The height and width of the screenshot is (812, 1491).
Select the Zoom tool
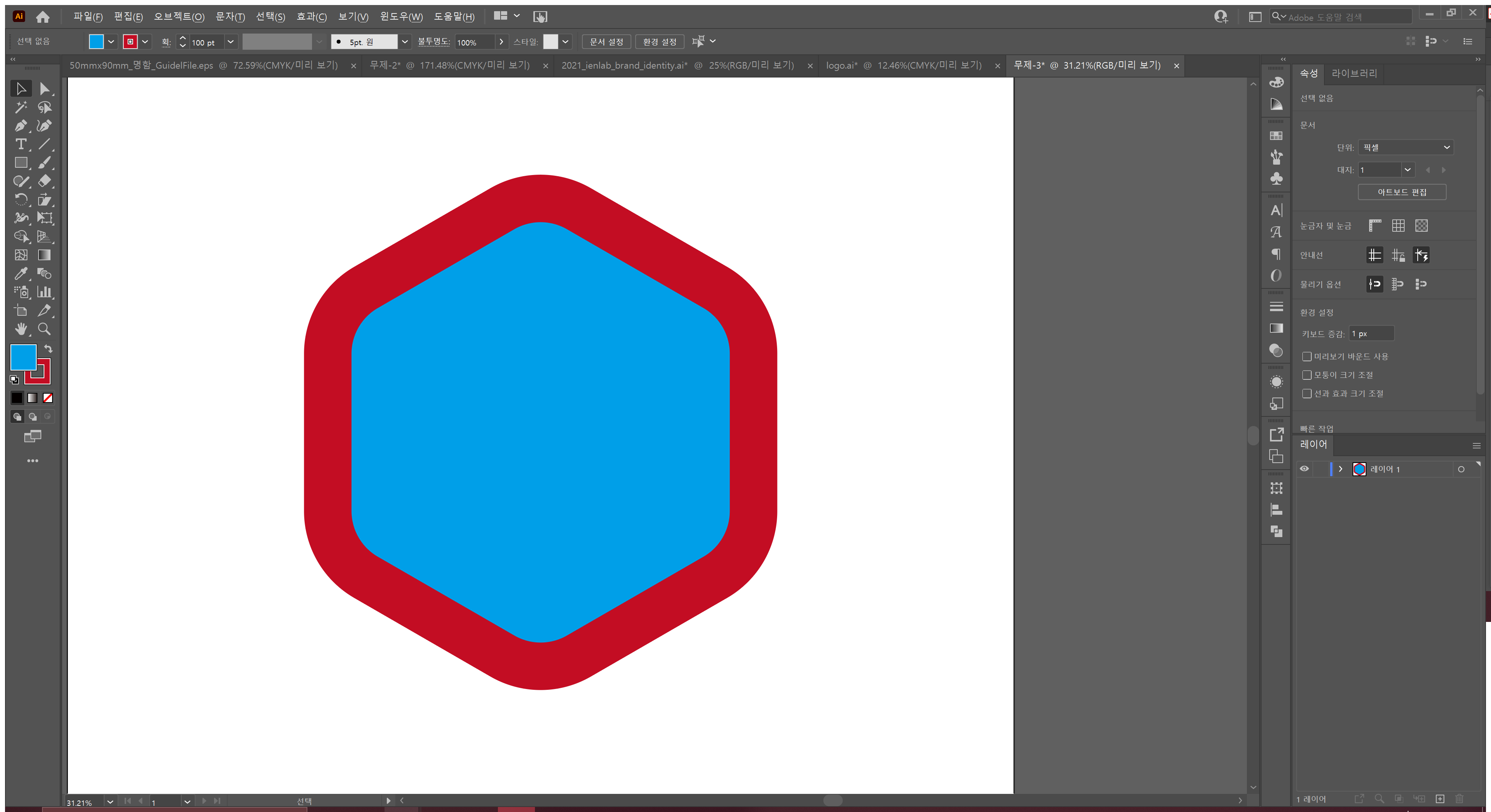(44, 329)
